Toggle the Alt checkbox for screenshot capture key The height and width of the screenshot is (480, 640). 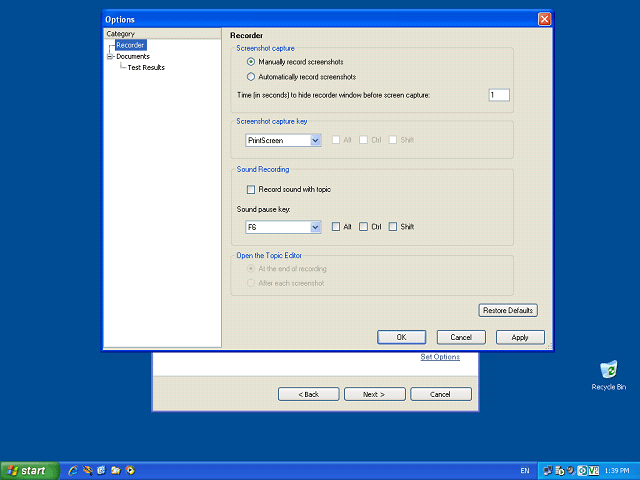[341, 140]
